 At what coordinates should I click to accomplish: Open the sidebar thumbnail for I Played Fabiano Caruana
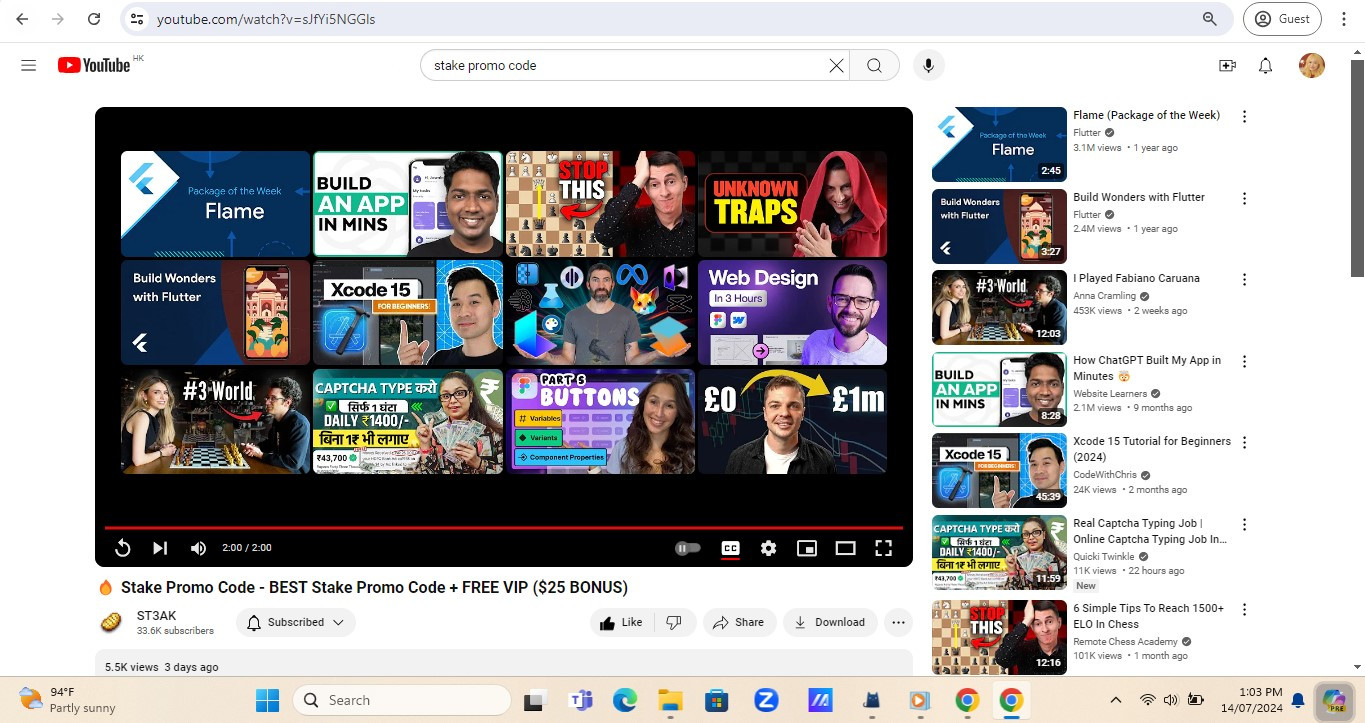999,308
